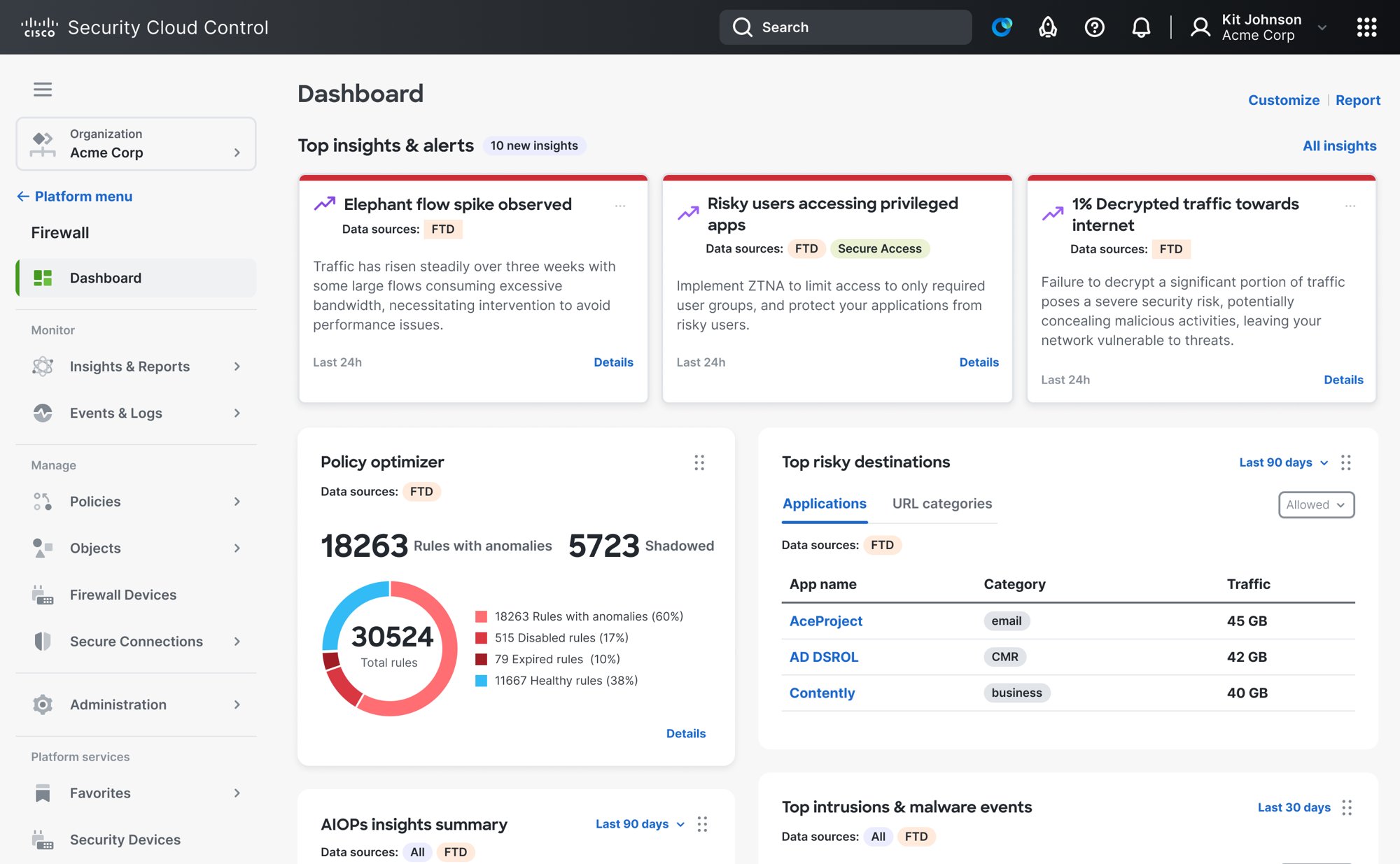Select the Applications tab
This screenshot has width=1400, height=864.
point(825,504)
